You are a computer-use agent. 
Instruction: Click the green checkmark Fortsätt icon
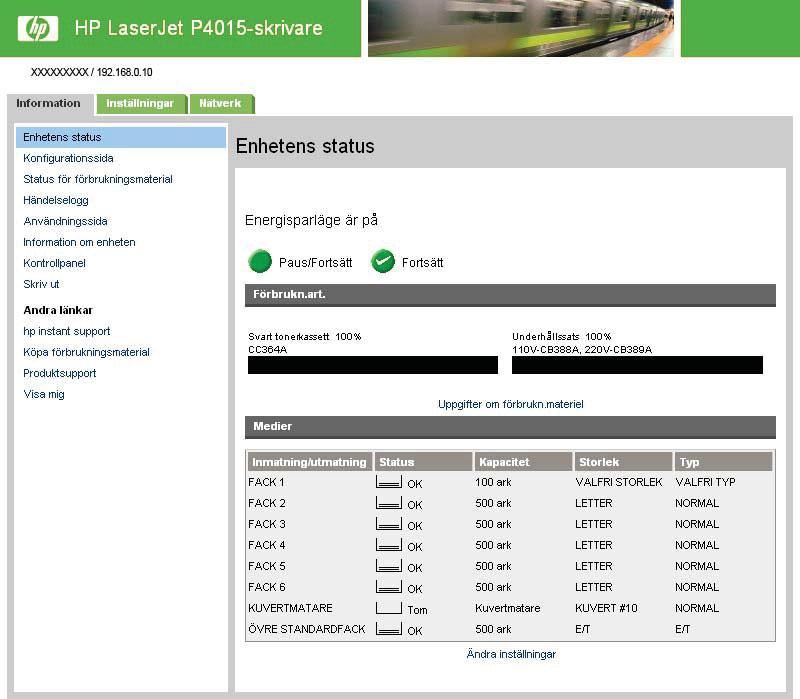click(x=383, y=261)
